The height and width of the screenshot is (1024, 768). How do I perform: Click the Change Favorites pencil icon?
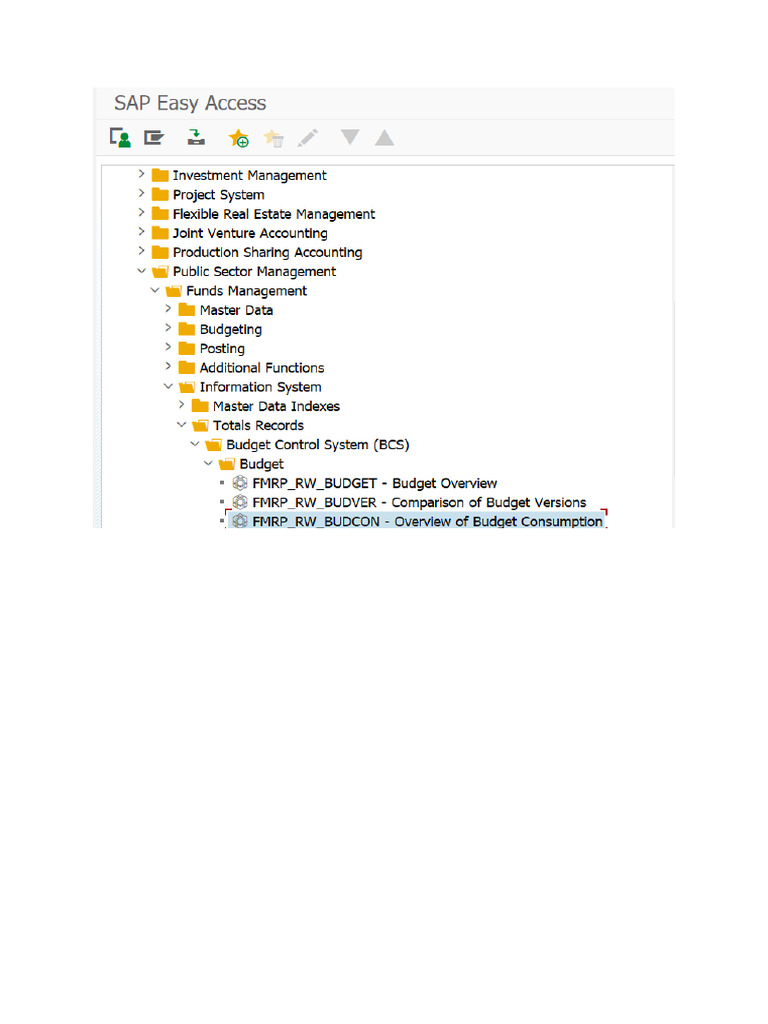(x=308, y=138)
